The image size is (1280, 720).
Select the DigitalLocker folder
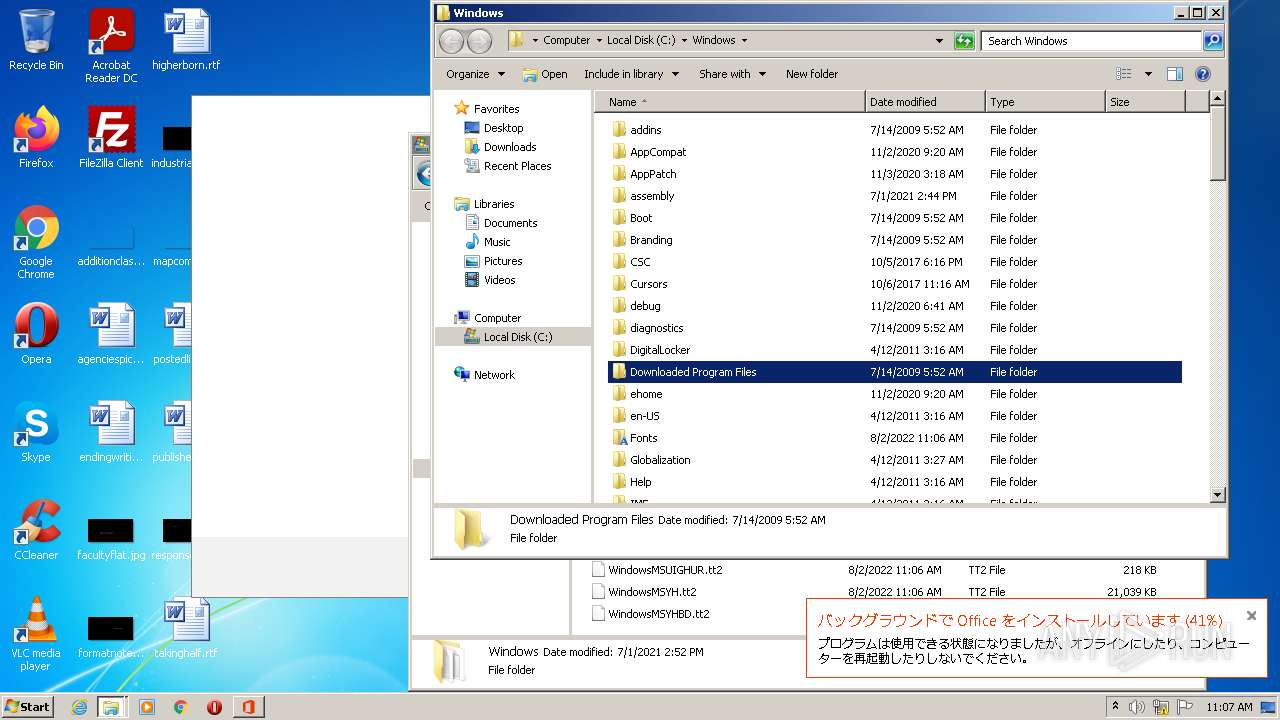tap(659, 350)
